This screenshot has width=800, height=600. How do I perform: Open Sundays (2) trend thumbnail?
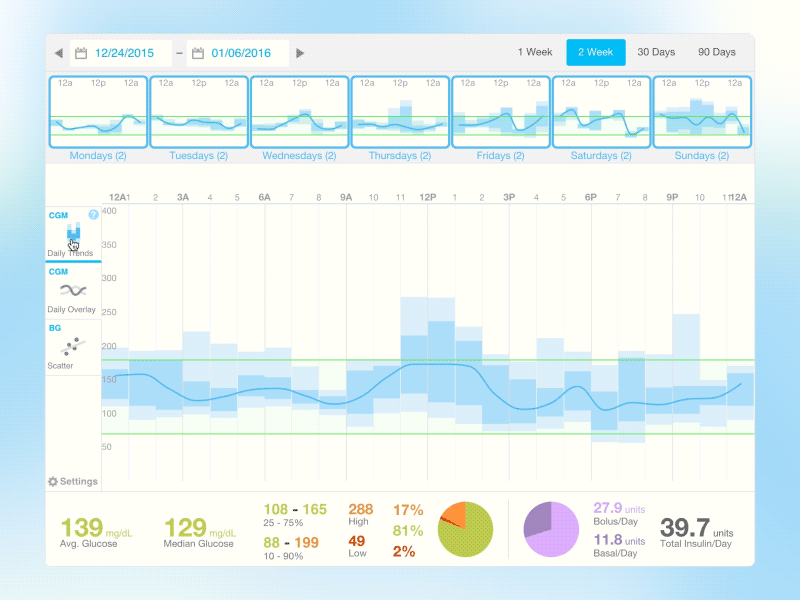click(x=702, y=112)
